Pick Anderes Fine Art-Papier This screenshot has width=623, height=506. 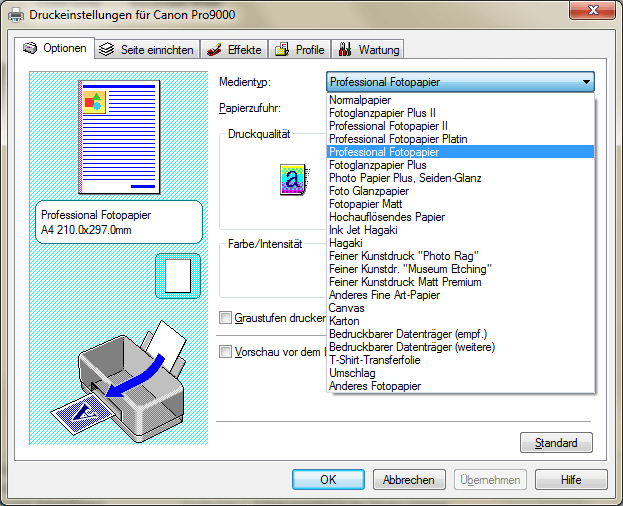pyautogui.click(x=460, y=295)
